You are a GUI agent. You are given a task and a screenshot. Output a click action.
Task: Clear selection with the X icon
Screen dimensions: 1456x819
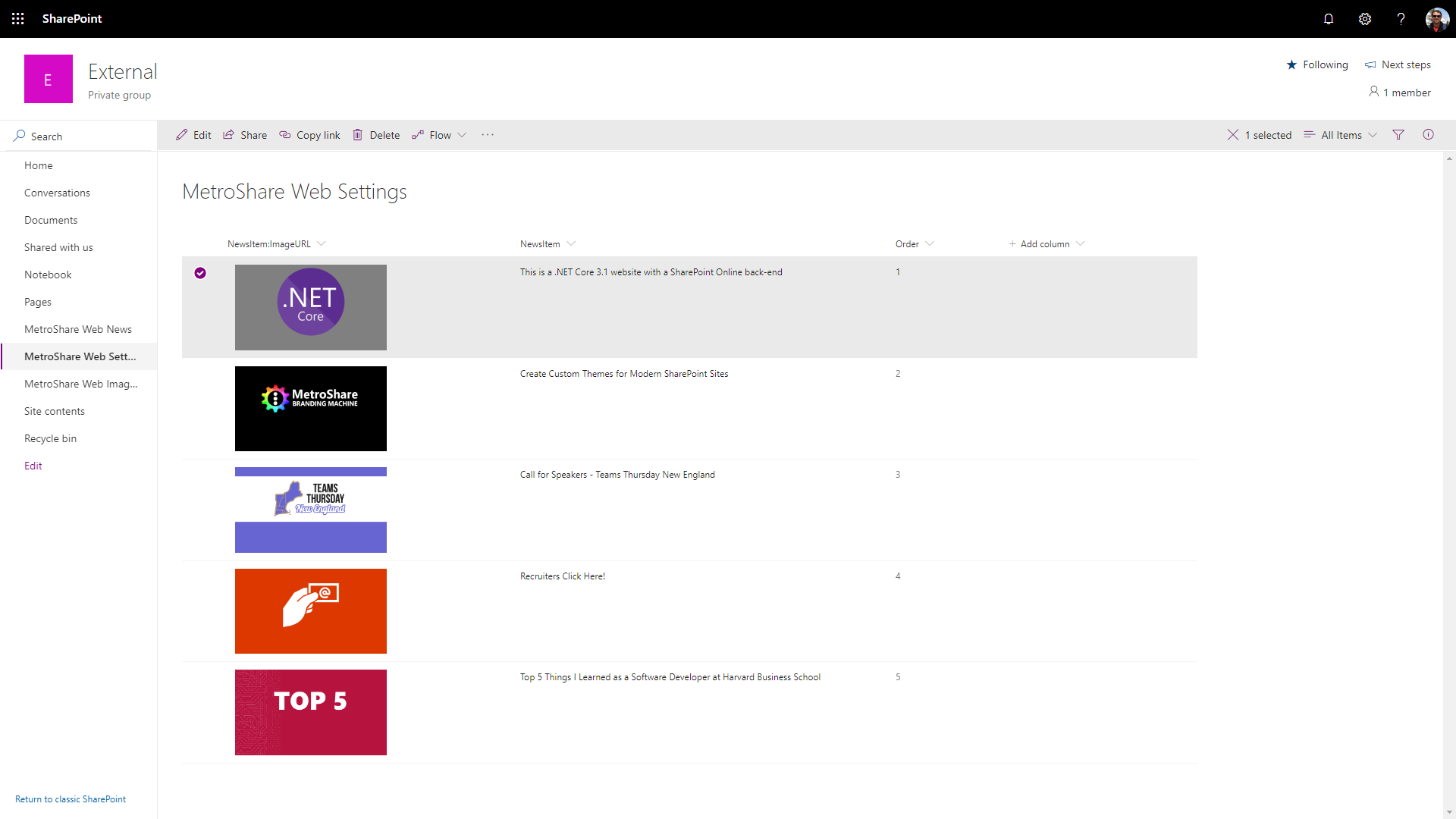[x=1233, y=135]
